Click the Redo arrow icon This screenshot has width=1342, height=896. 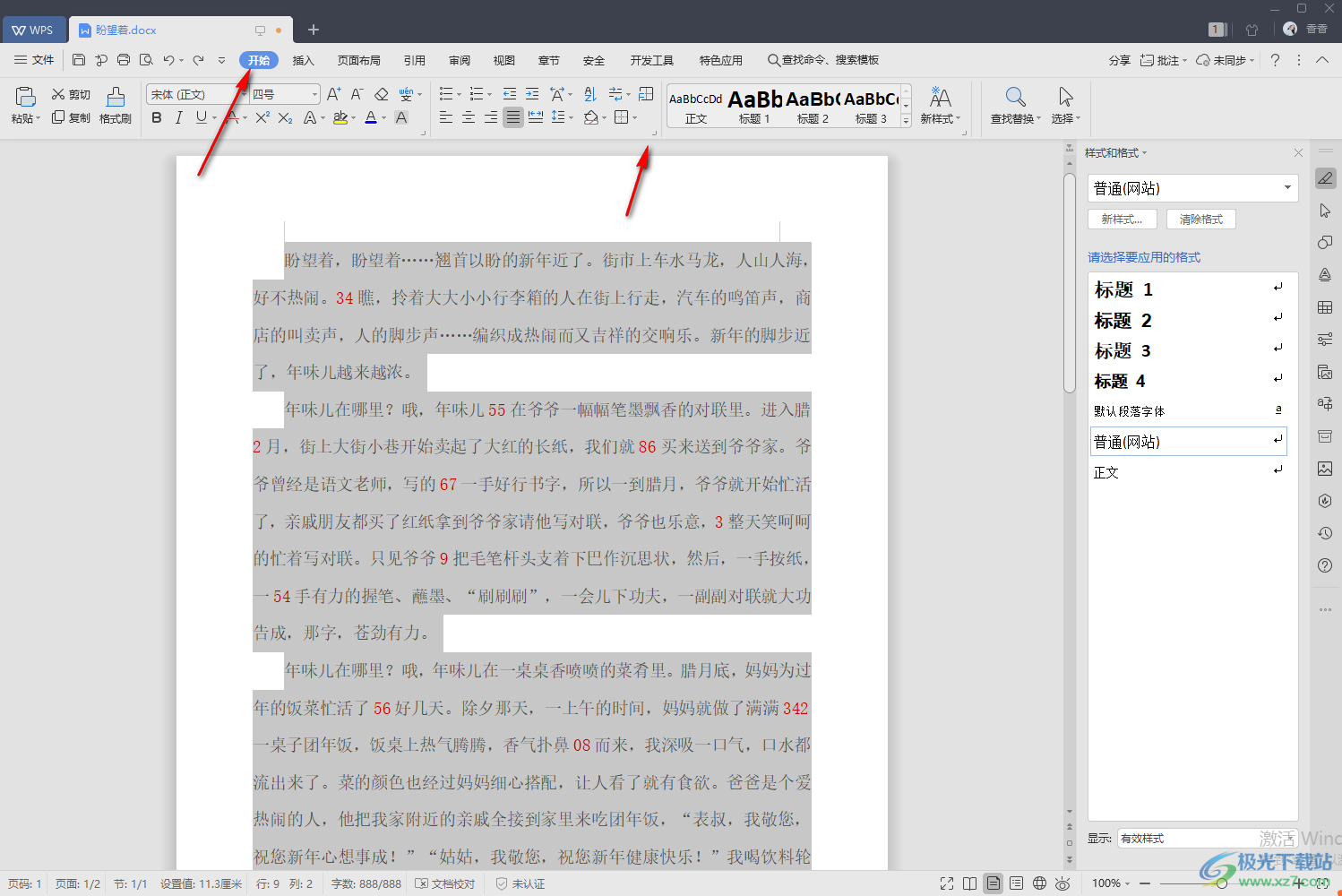[x=198, y=60]
